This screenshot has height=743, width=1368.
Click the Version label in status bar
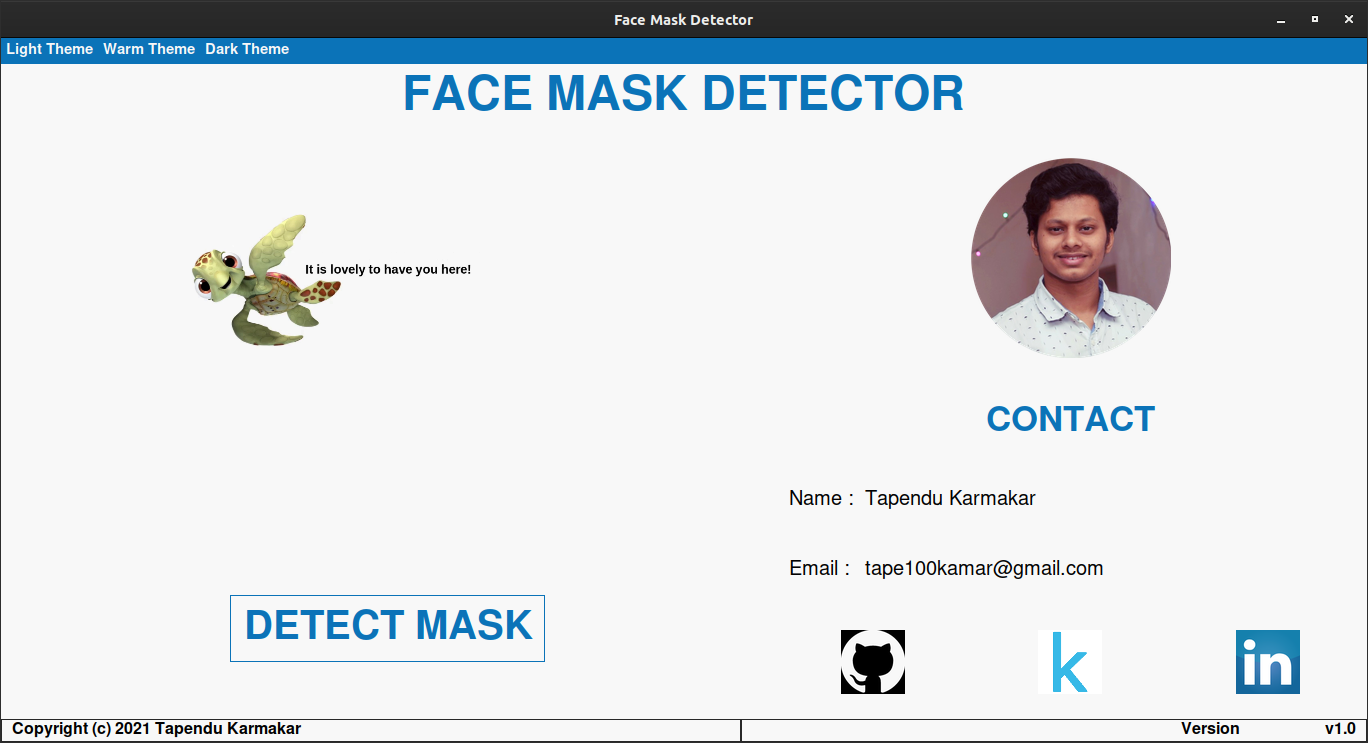pos(1211,728)
